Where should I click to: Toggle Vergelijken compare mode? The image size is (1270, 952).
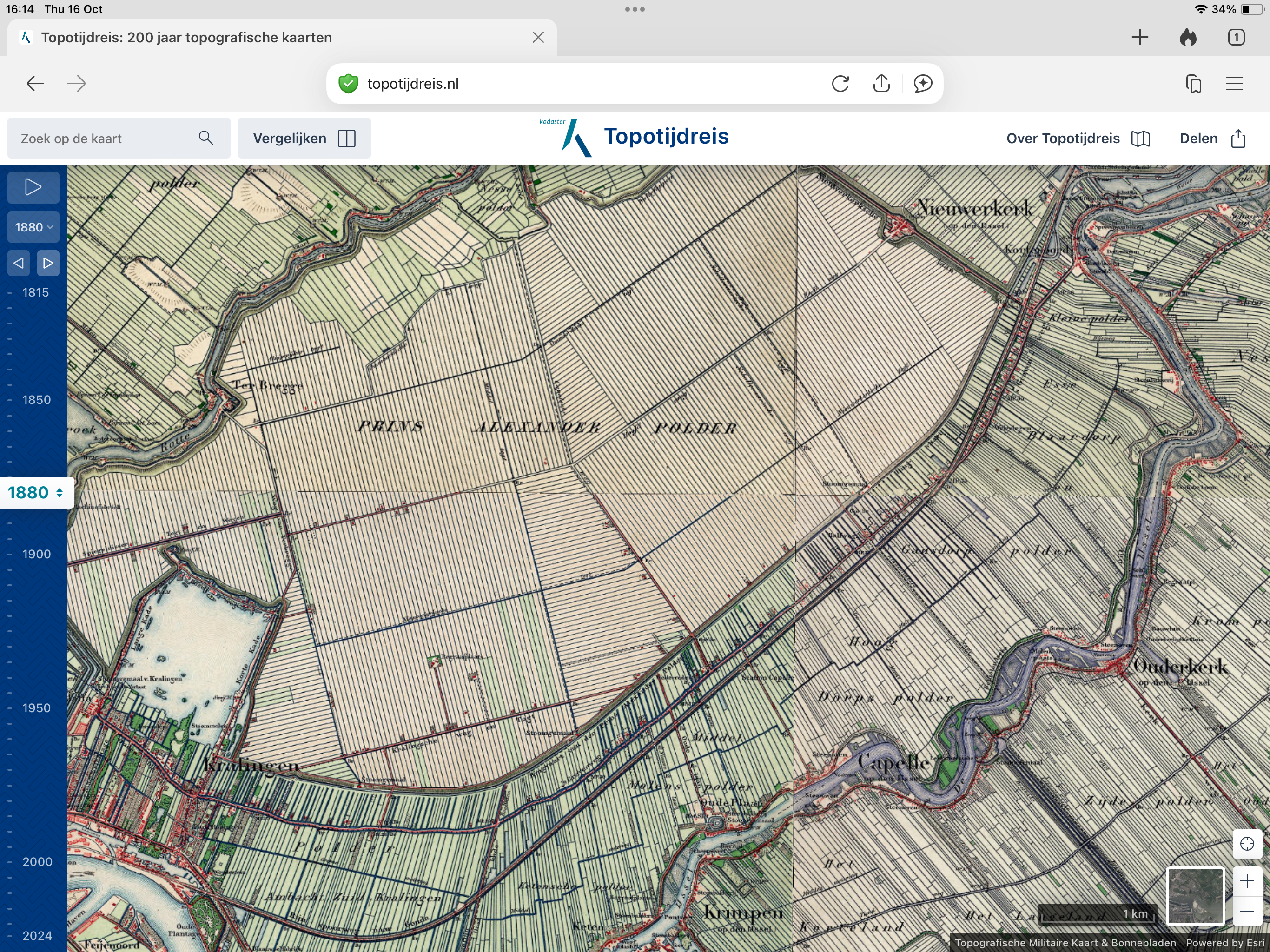[304, 139]
